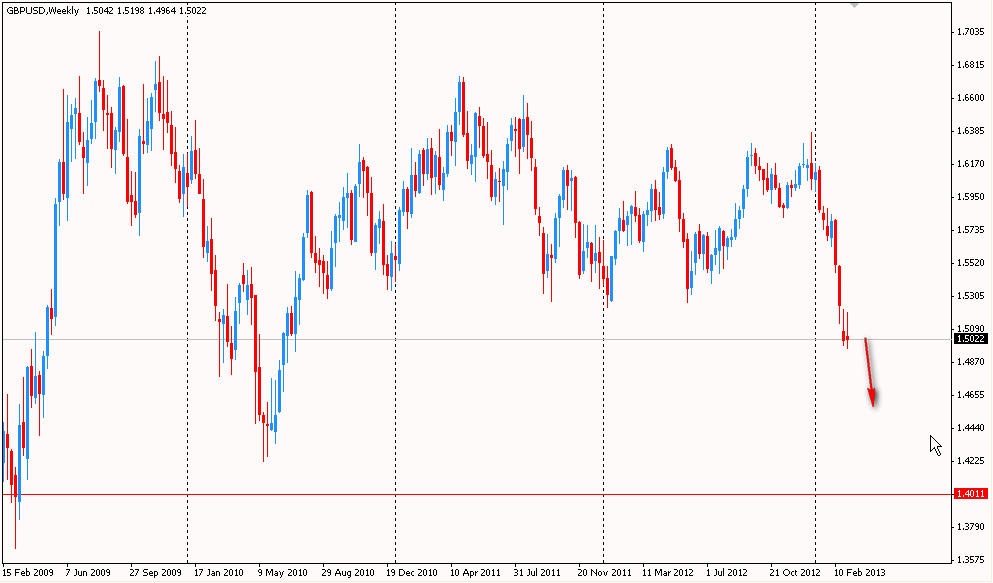The image size is (993, 583).
Task: Click the 10 Feb 2013 date label
Action: tap(860, 573)
